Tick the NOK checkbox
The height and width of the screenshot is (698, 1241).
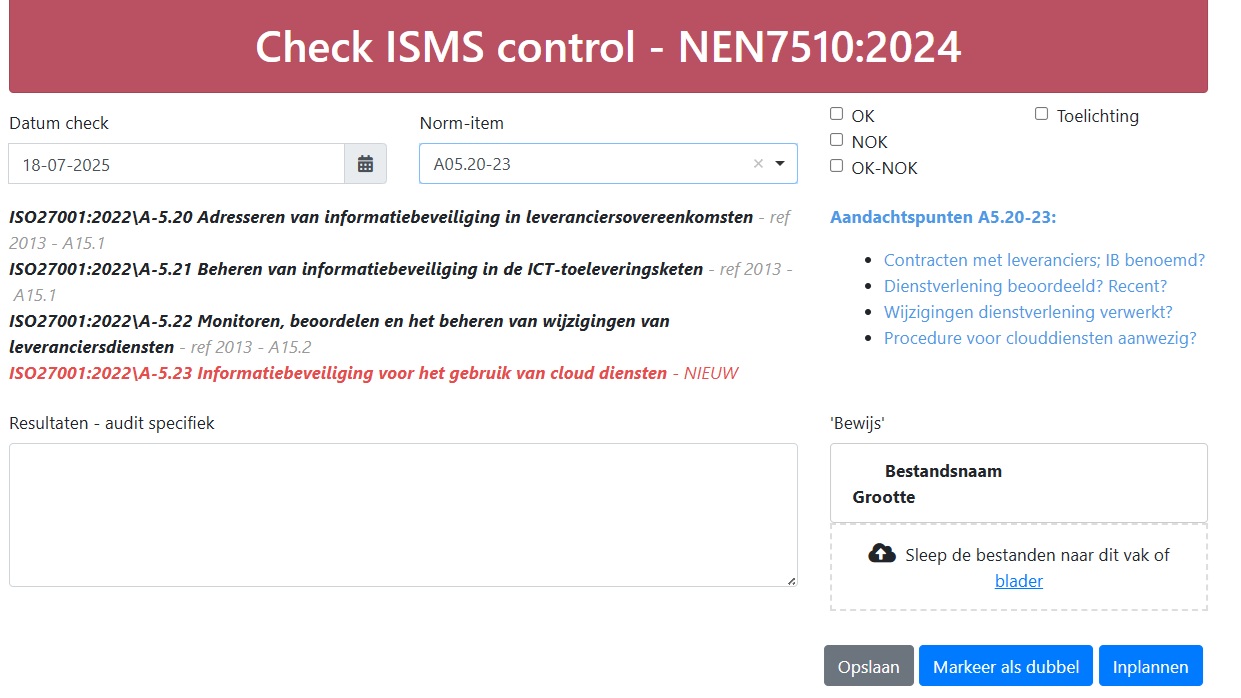(x=837, y=140)
